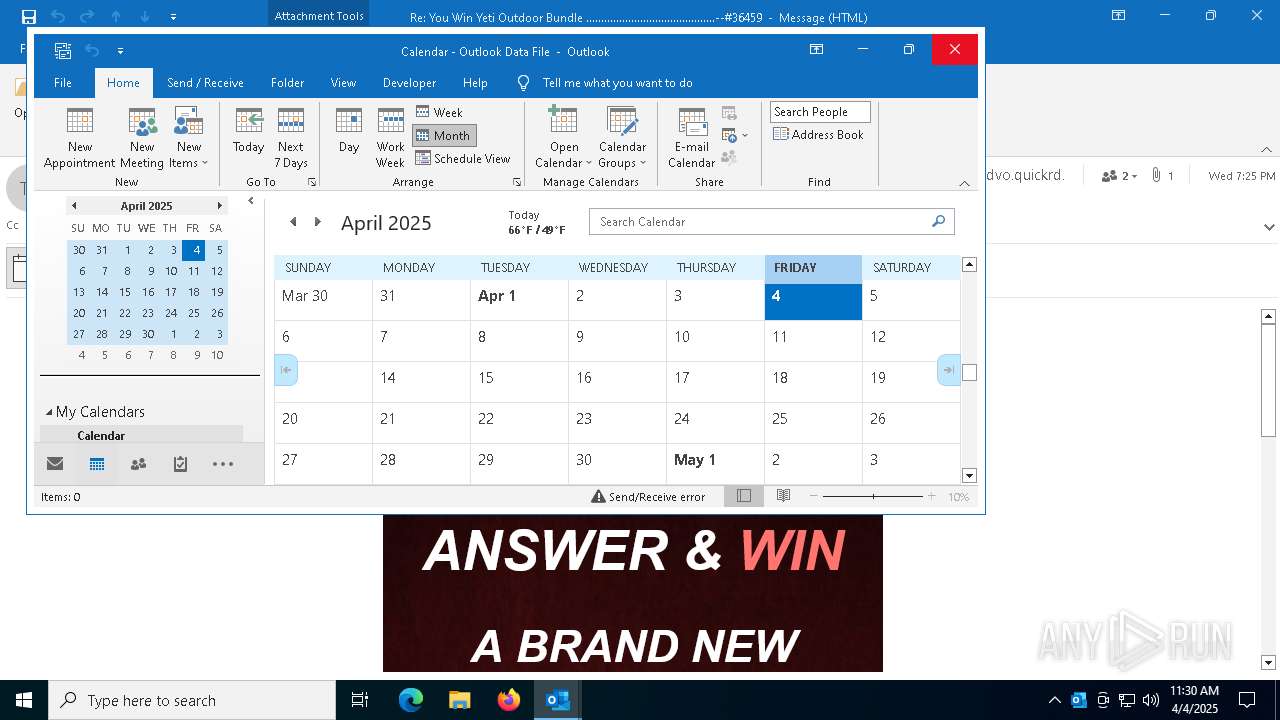Select the Week view button

coord(439,112)
